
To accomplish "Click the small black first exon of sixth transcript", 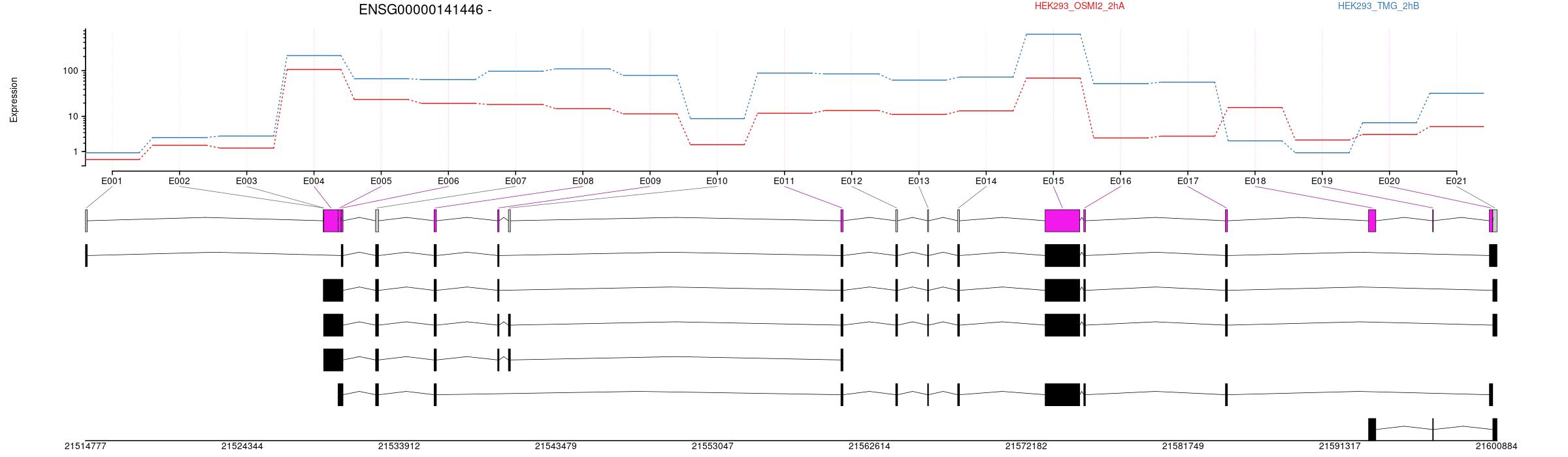I will point(340,394).
